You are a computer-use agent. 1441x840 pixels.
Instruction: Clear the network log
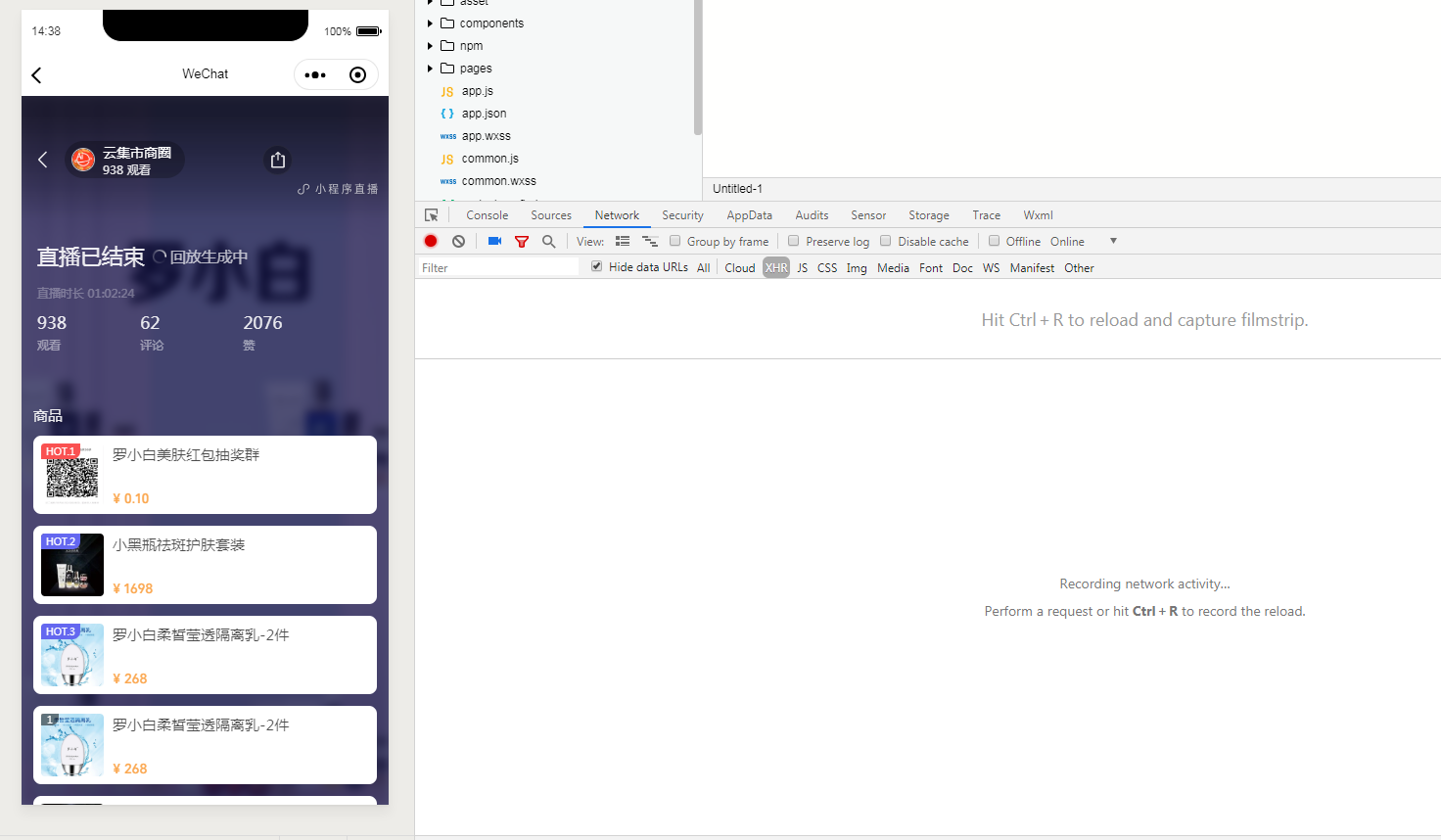[458, 241]
